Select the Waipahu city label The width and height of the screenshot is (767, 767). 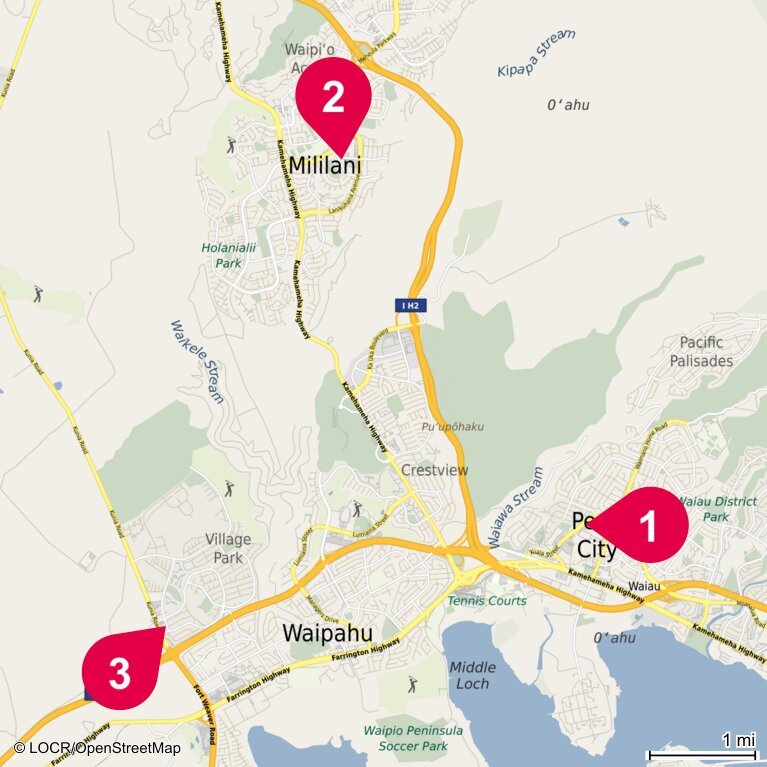(x=327, y=633)
